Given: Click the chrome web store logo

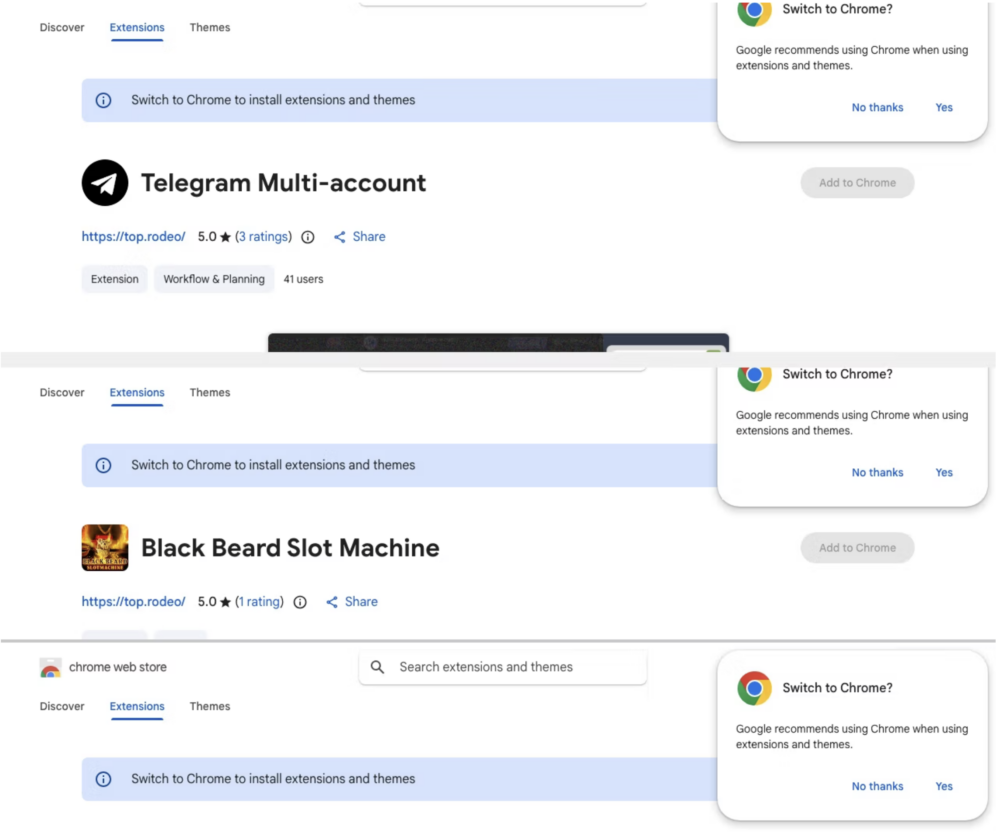Looking at the screenshot, I should [x=50, y=668].
